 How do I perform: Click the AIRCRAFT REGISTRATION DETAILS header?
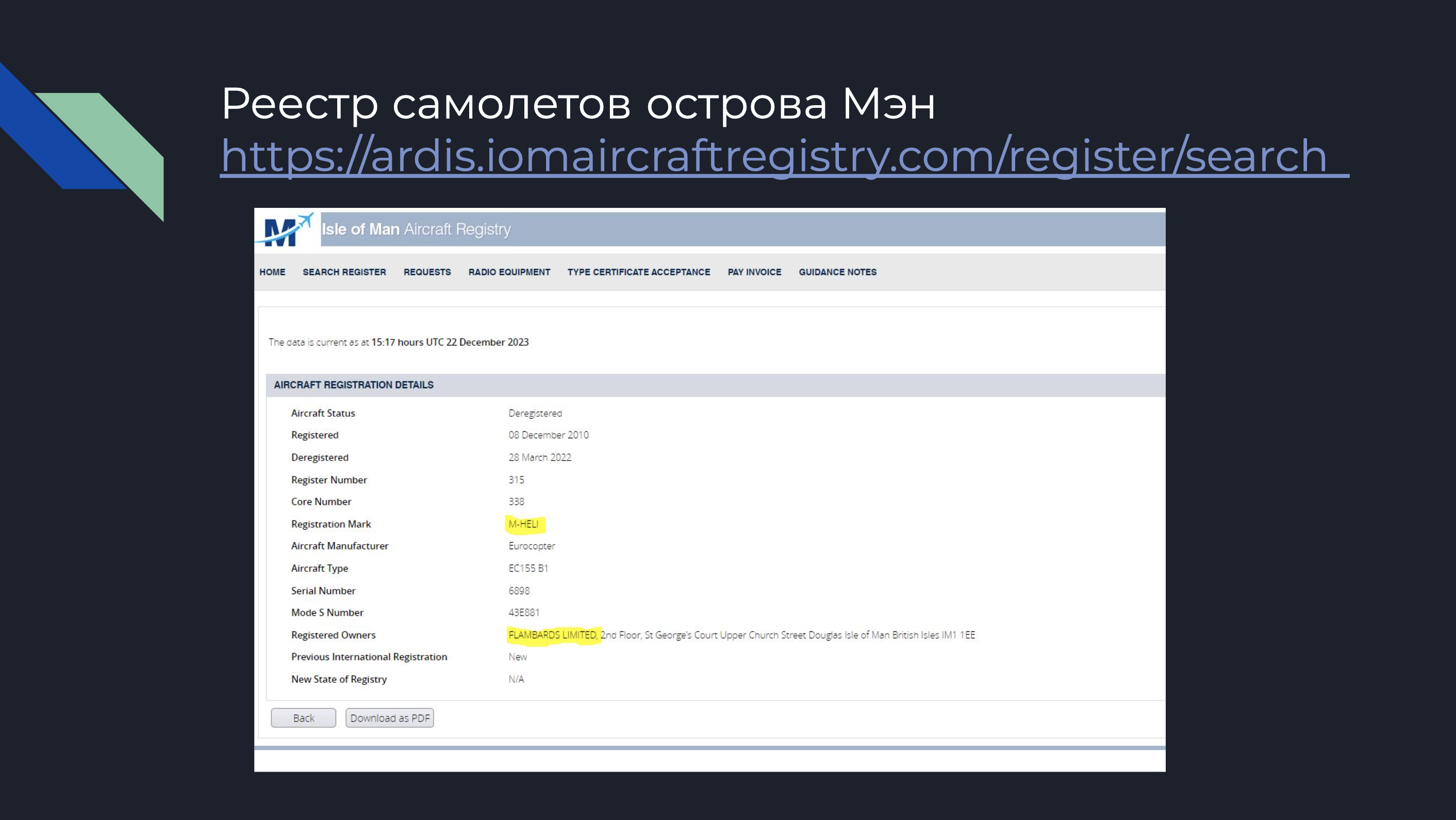[354, 385]
